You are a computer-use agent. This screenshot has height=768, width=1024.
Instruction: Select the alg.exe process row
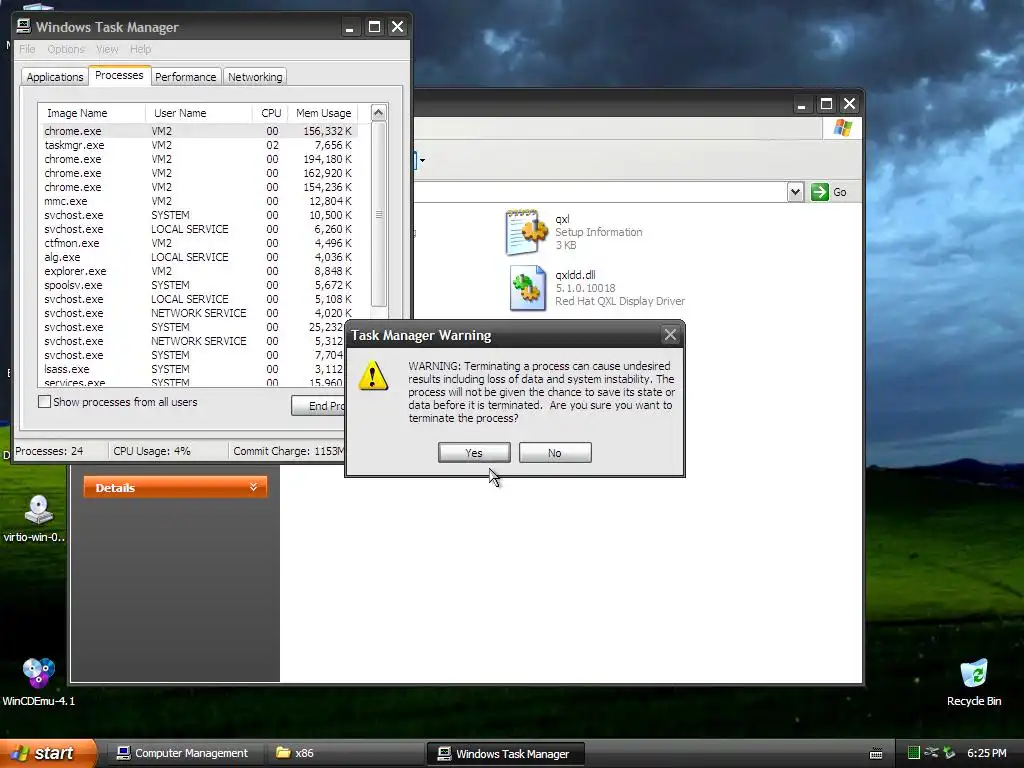click(198, 257)
